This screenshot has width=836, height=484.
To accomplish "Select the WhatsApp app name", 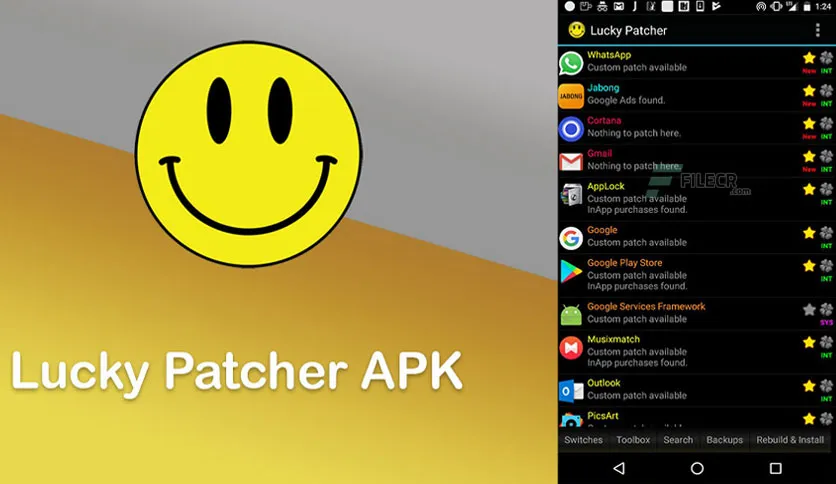I will tap(609, 55).
